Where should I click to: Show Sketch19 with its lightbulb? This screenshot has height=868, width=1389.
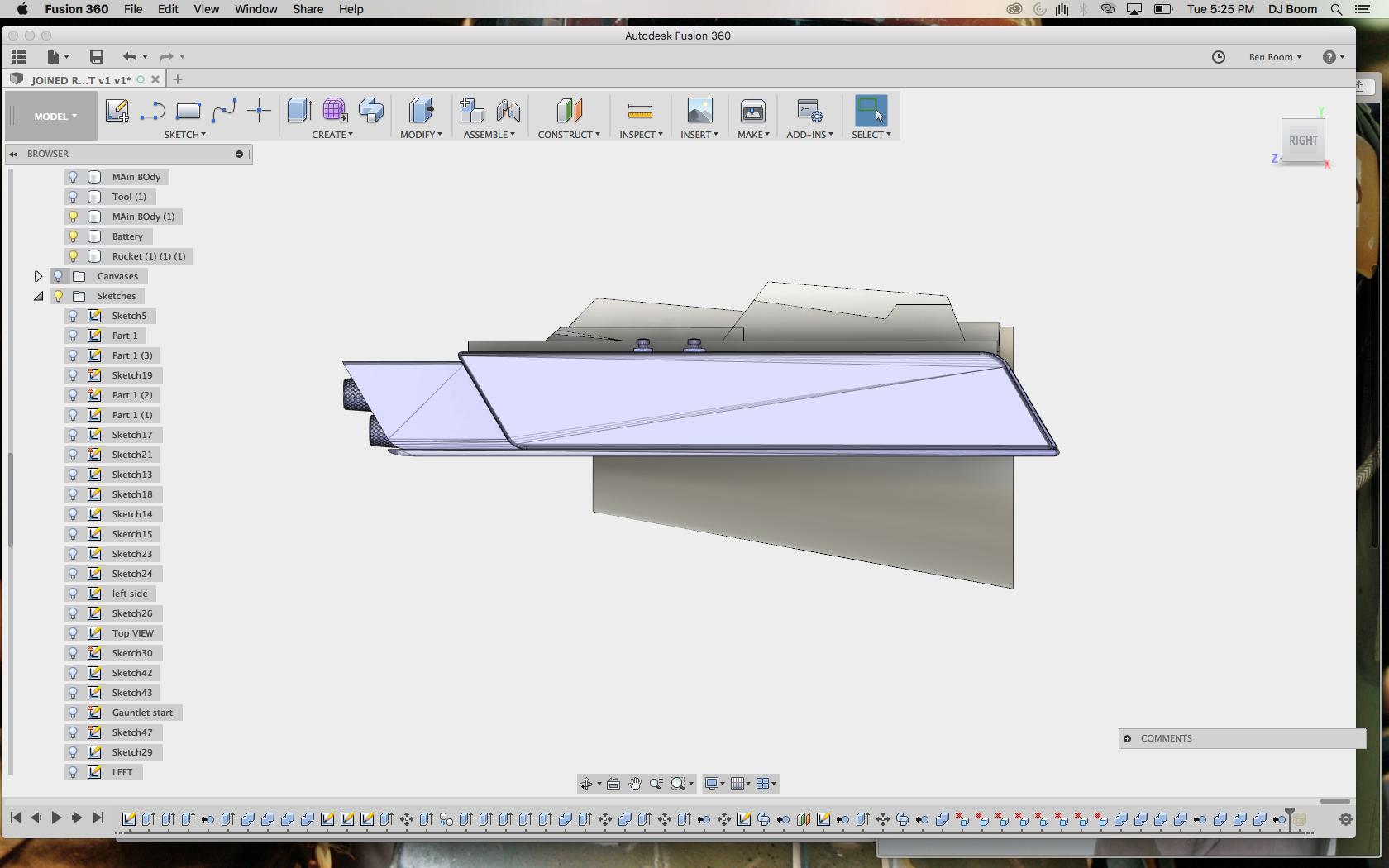coord(73,375)
